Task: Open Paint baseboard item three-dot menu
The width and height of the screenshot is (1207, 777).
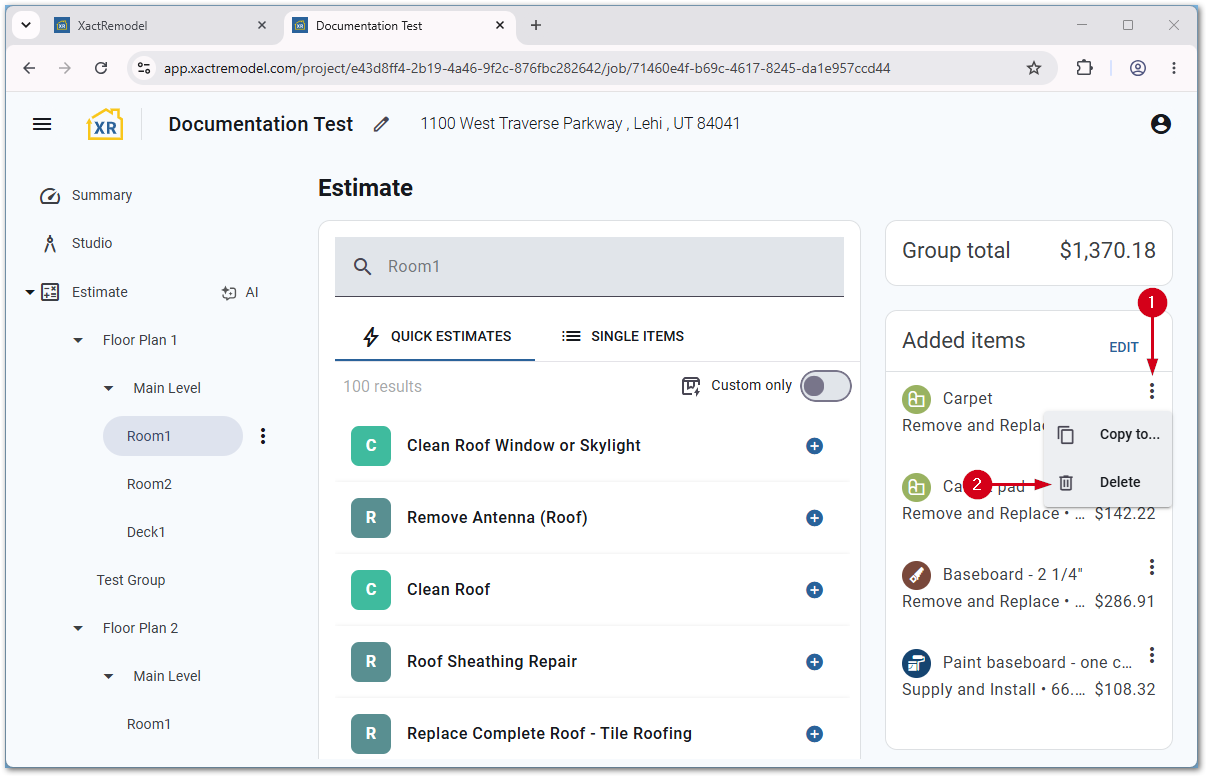Action: click(1152, 655)
